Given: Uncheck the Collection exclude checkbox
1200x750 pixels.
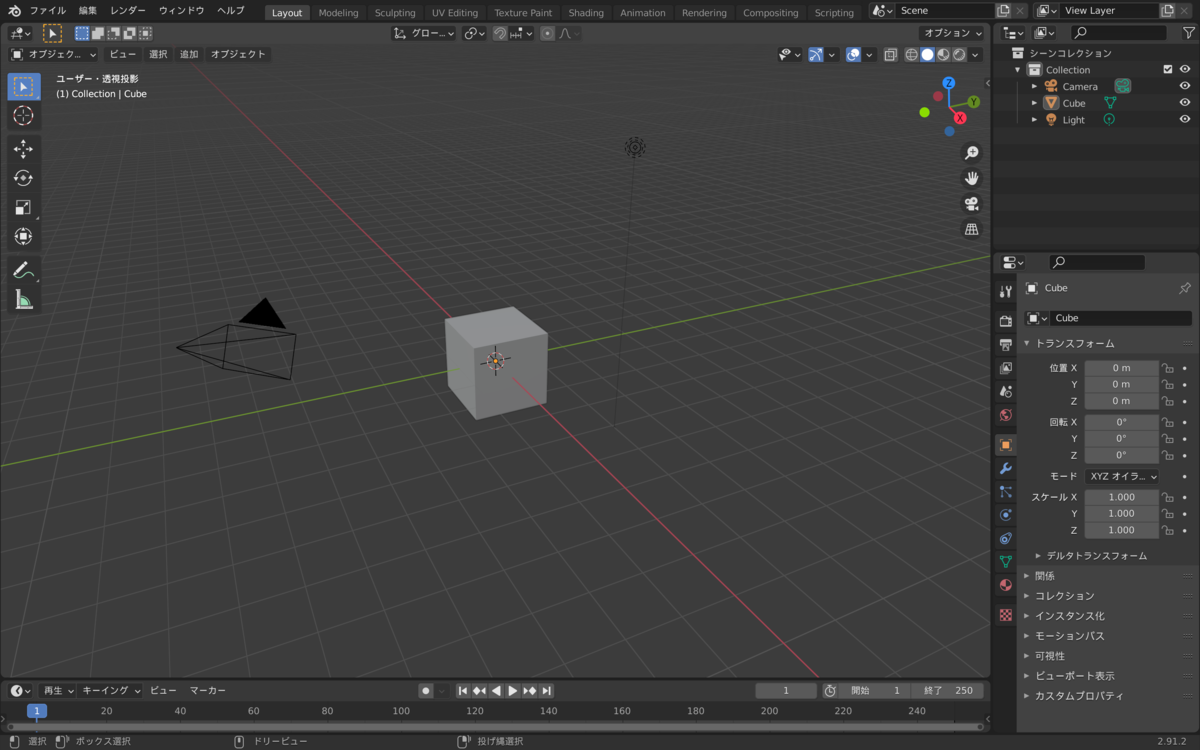Looking at the screenshot, I should tap(1168, 69).
